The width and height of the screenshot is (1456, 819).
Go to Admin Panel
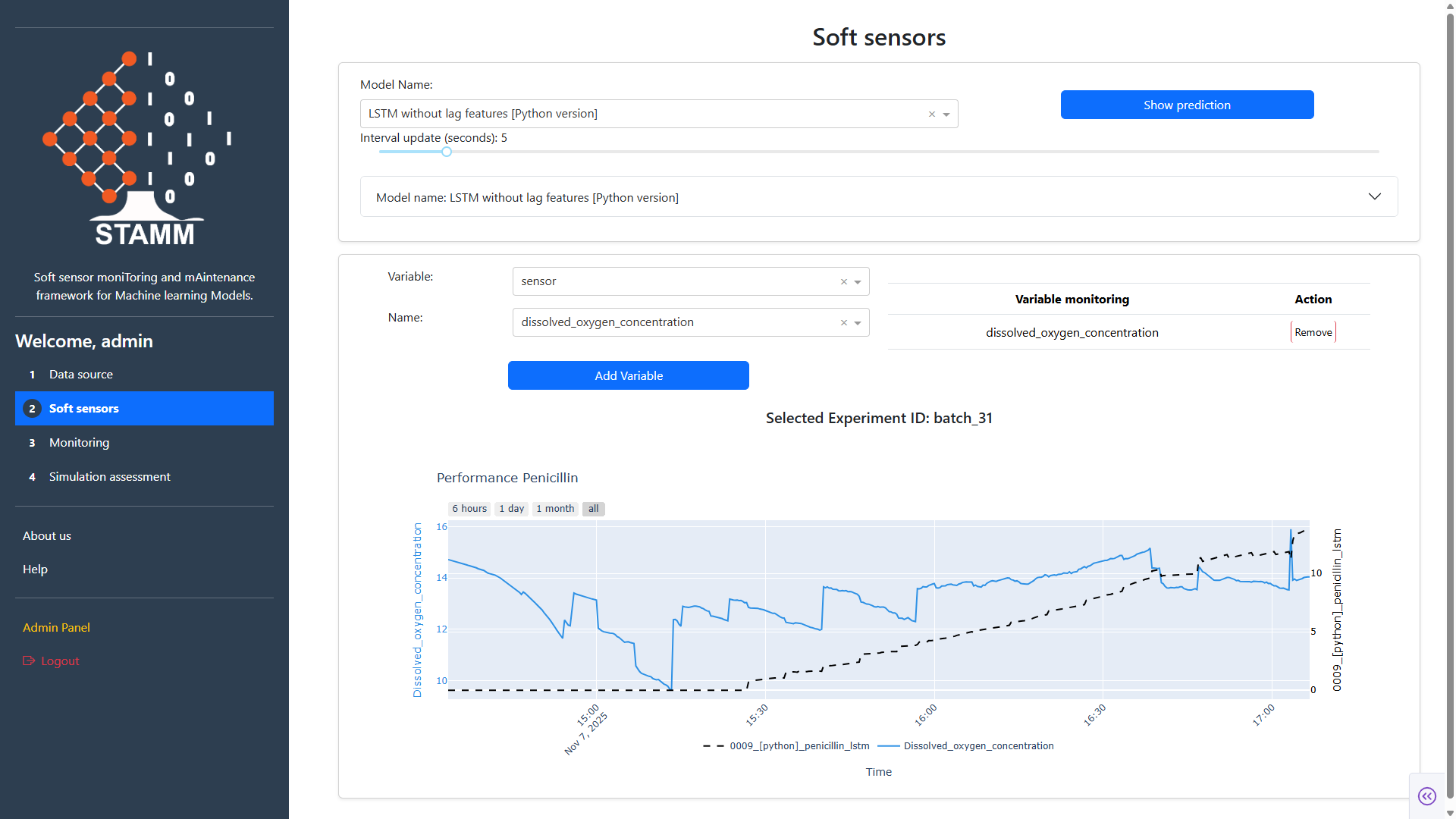pos(56,628)
